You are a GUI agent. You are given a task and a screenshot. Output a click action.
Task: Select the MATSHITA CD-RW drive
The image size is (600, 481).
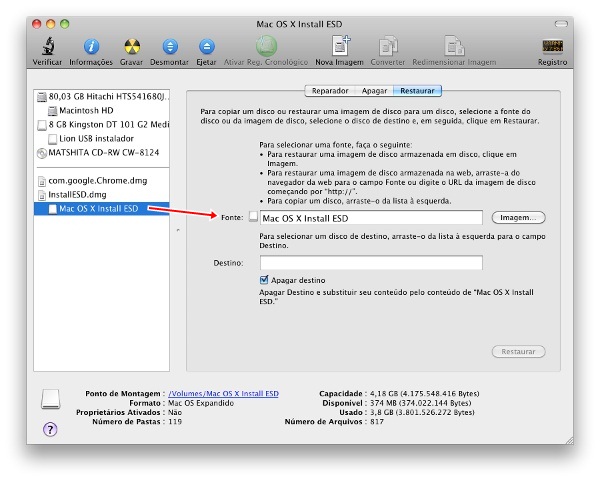[x=101, y=153]
